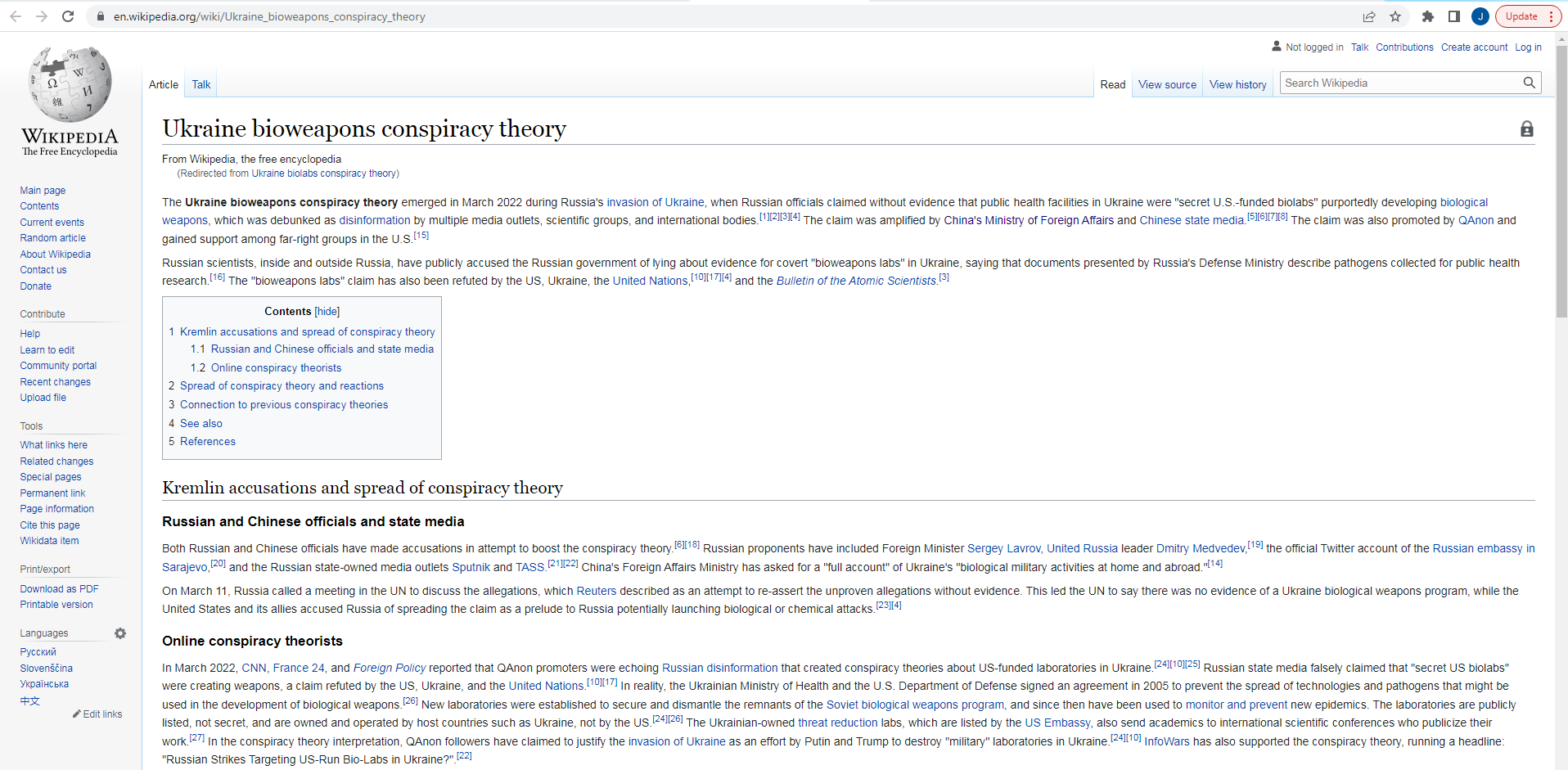This screenshot has height=770, width=1568.
Task: Click the Wikipedia globe logo
Action: click(x=70, y=84)
